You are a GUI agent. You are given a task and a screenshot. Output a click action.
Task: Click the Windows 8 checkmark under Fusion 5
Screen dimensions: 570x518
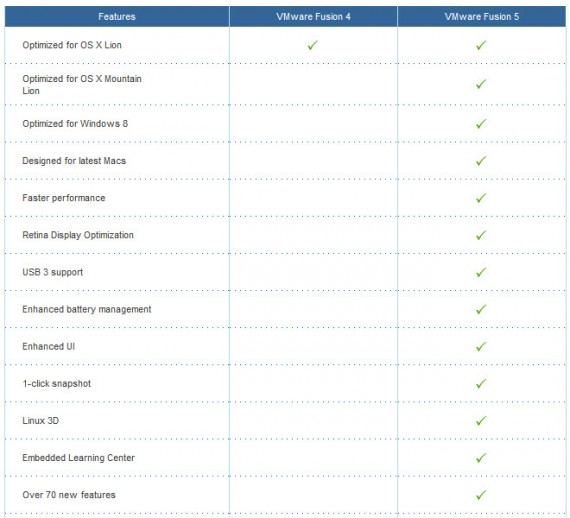point(481,124)
